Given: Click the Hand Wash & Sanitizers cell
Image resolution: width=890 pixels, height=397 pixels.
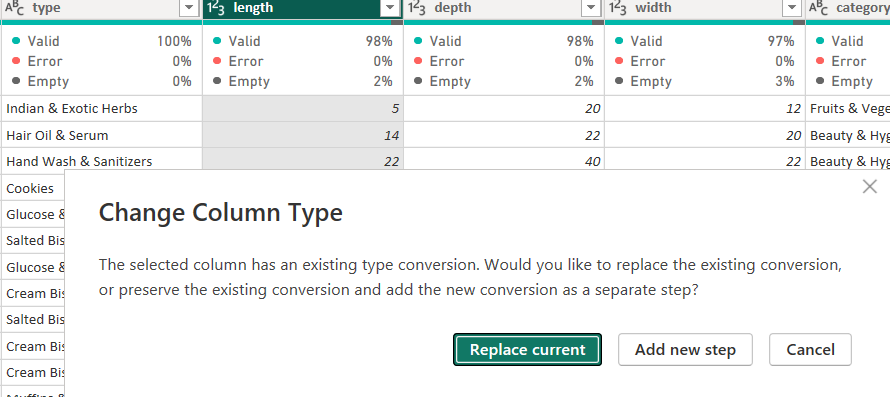Looking at the screenshot, I should 101,161.
